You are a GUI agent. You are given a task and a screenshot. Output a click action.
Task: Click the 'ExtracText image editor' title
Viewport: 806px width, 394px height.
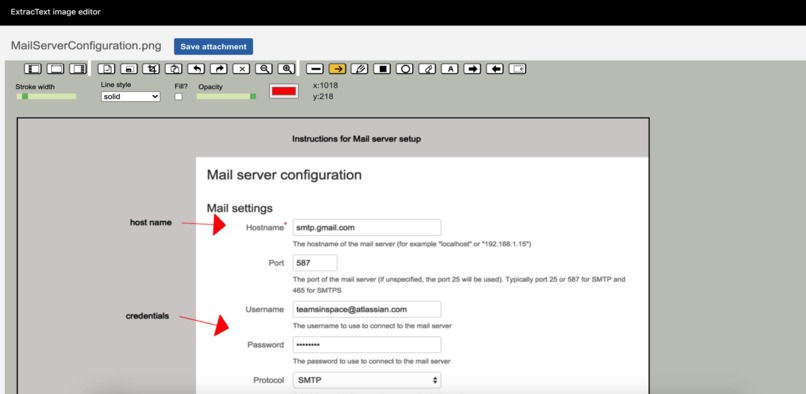pyautogui.click(x=56, y=11)
